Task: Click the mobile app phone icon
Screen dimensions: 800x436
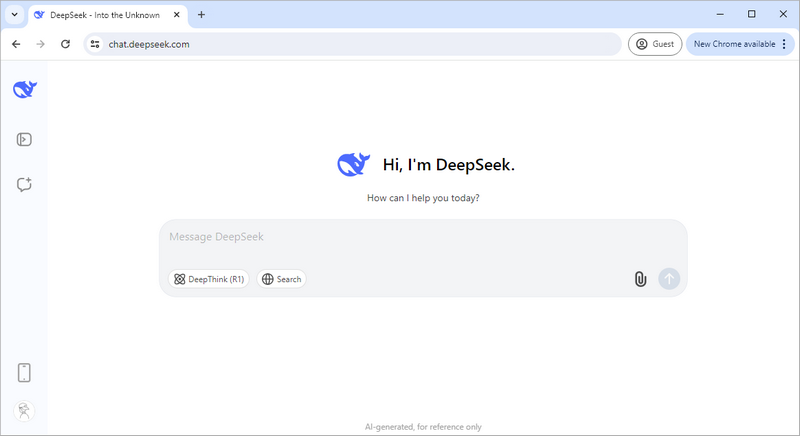Action: coord(24,373)
